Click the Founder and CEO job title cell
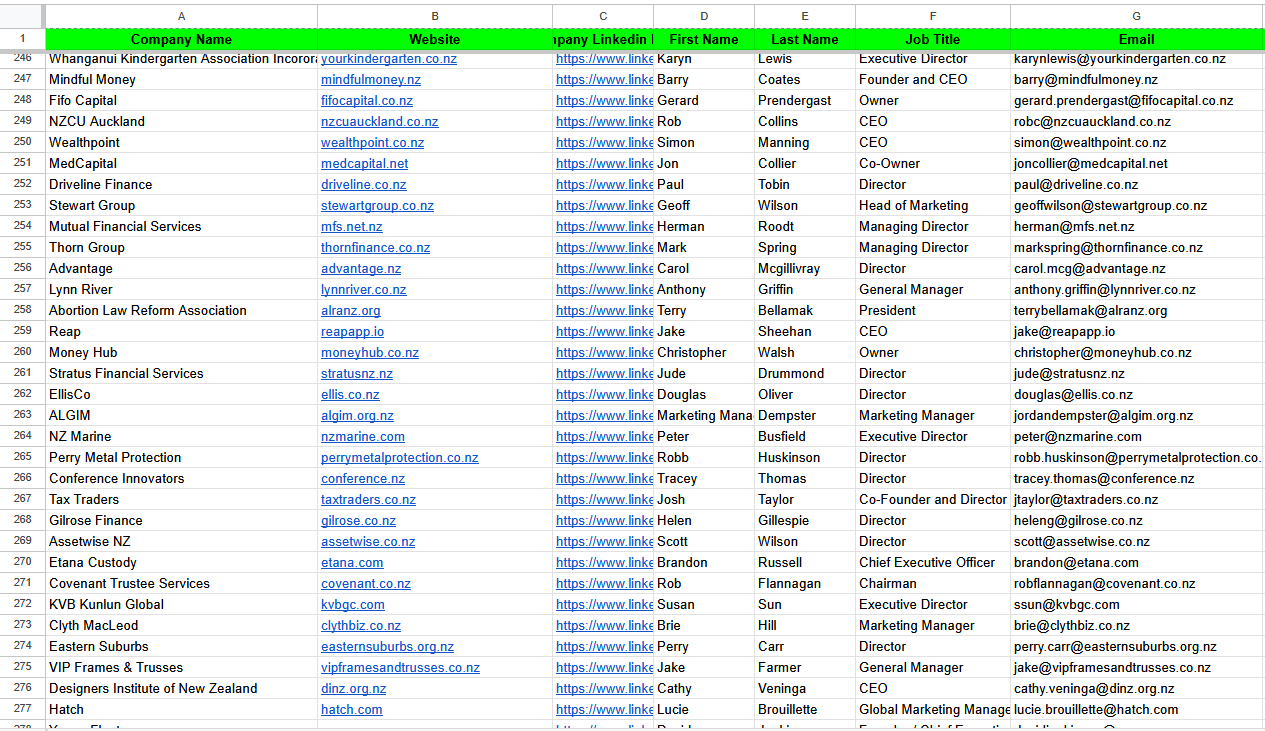This screenshot has width=1265, height=731. 933,80
